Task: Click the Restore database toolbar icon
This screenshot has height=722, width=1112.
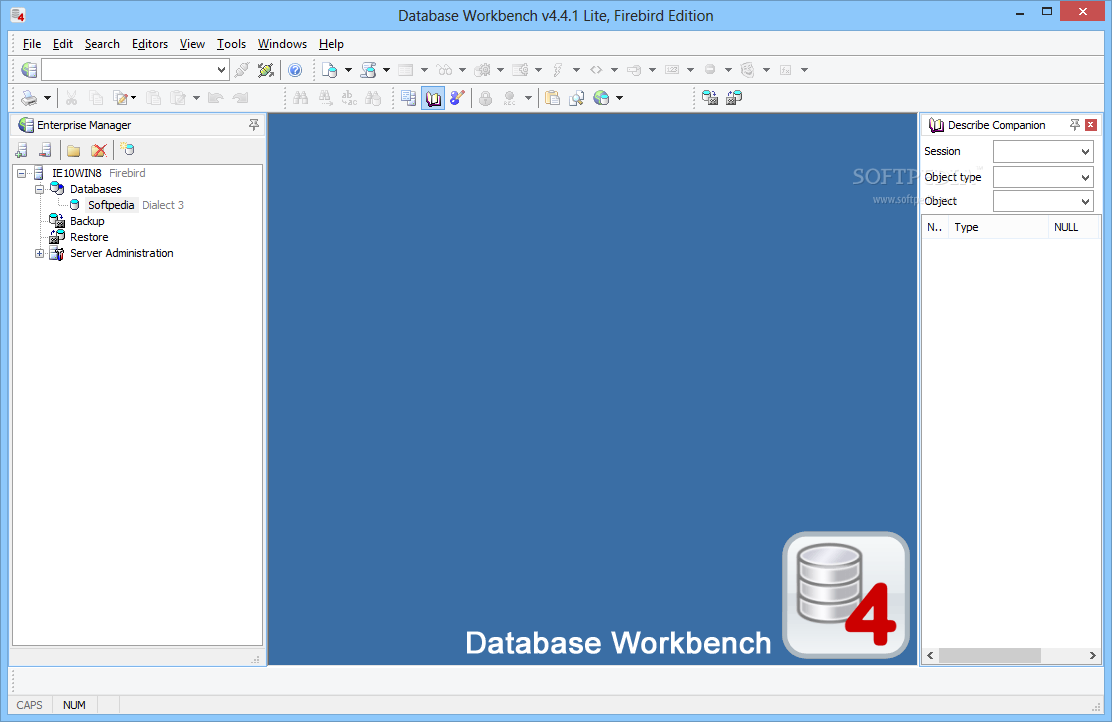Action: (734, 98)
